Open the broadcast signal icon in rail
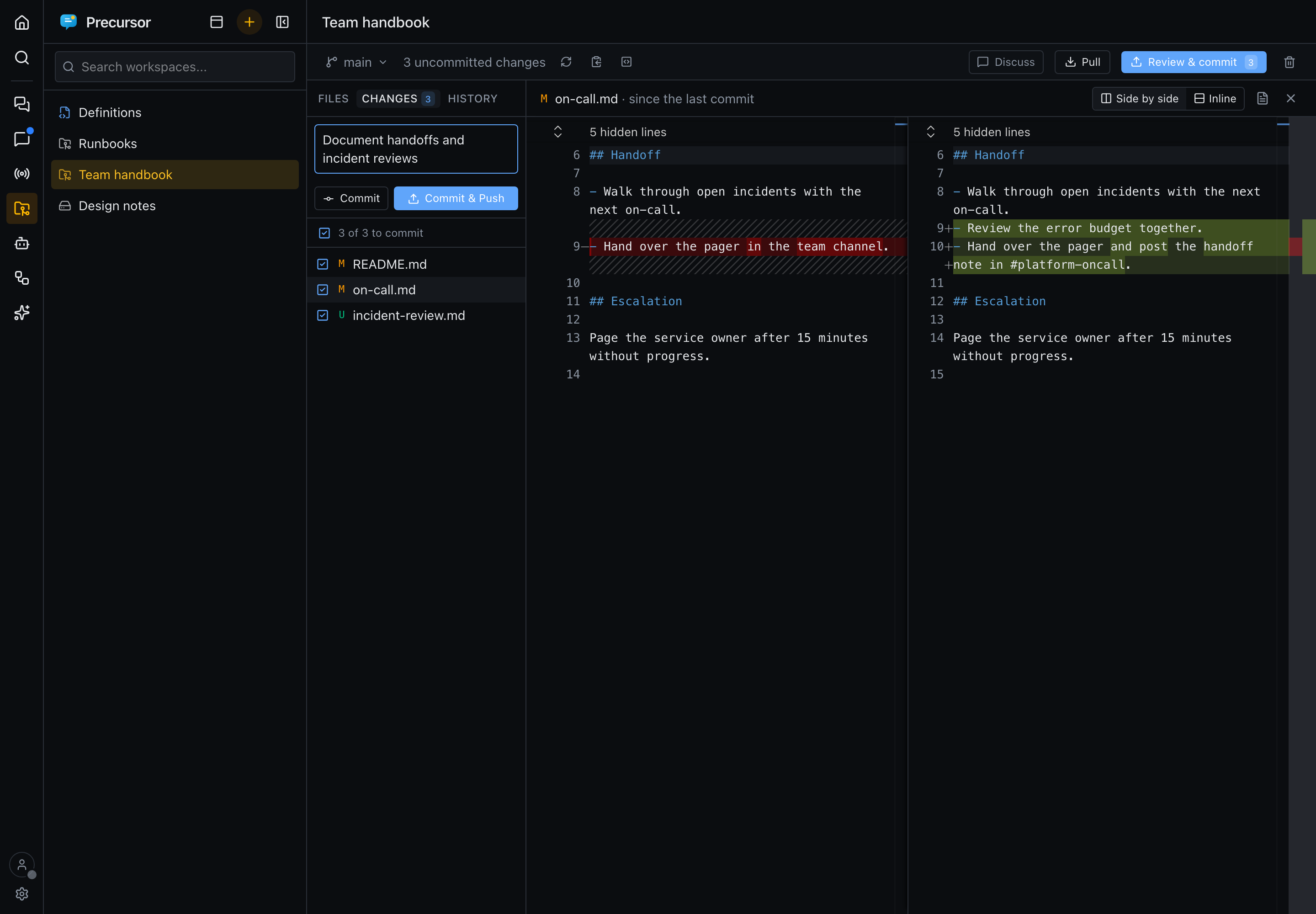This screenshot has width=1316, height=914. point(22,174)
